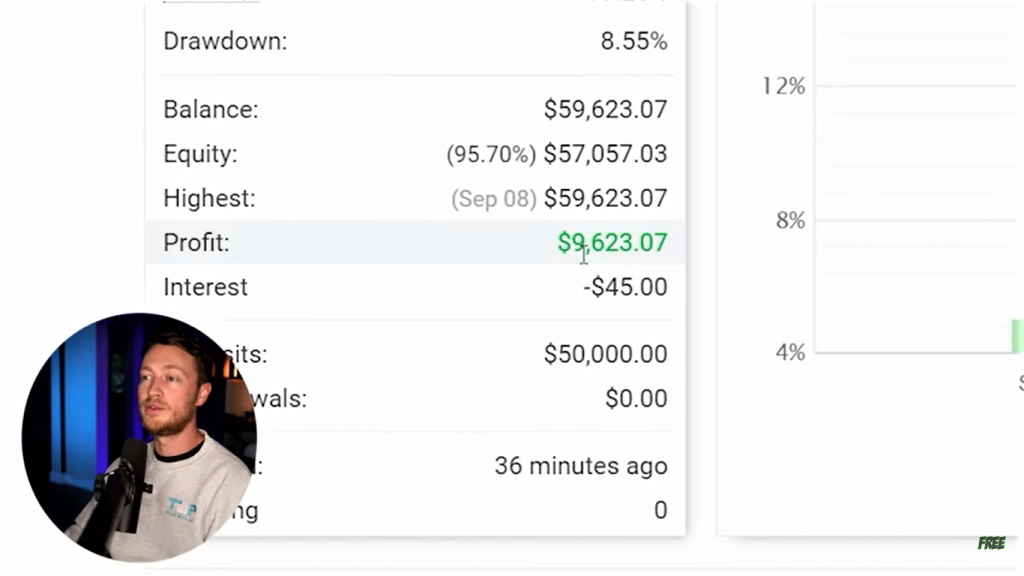Click the Withdrawals amount $0.00

click(x=636, y=399)
